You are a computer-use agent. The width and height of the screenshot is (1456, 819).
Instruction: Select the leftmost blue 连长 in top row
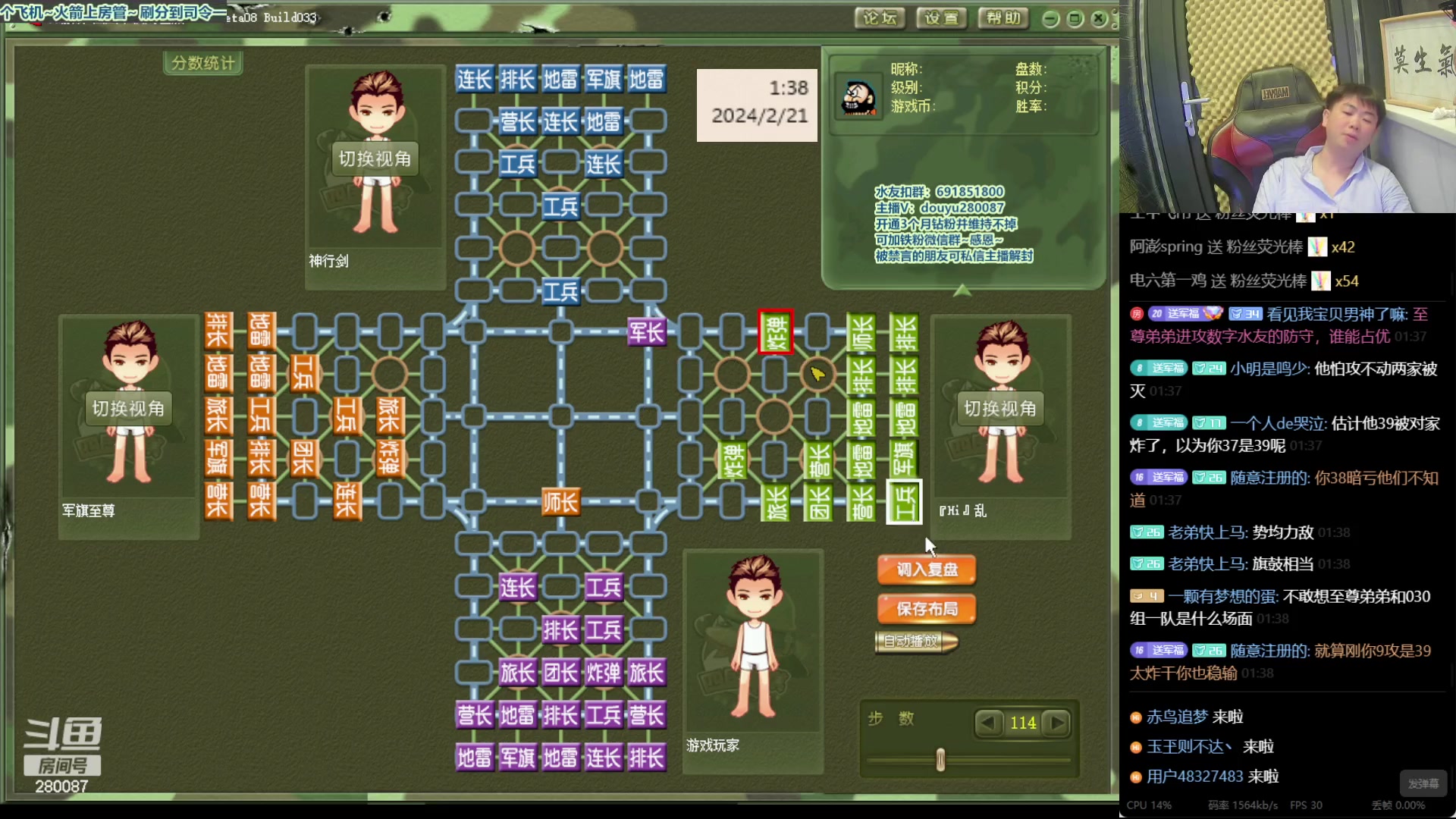474,79
